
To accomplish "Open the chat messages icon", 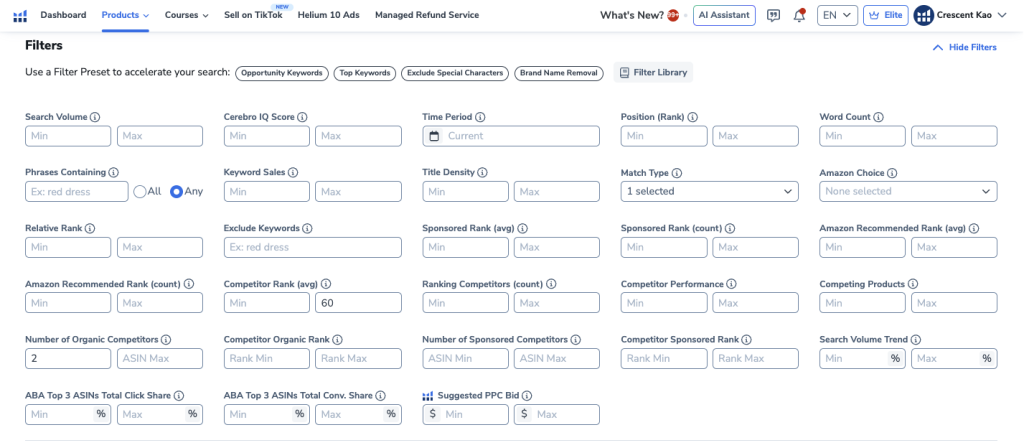I will pos(773,15).
